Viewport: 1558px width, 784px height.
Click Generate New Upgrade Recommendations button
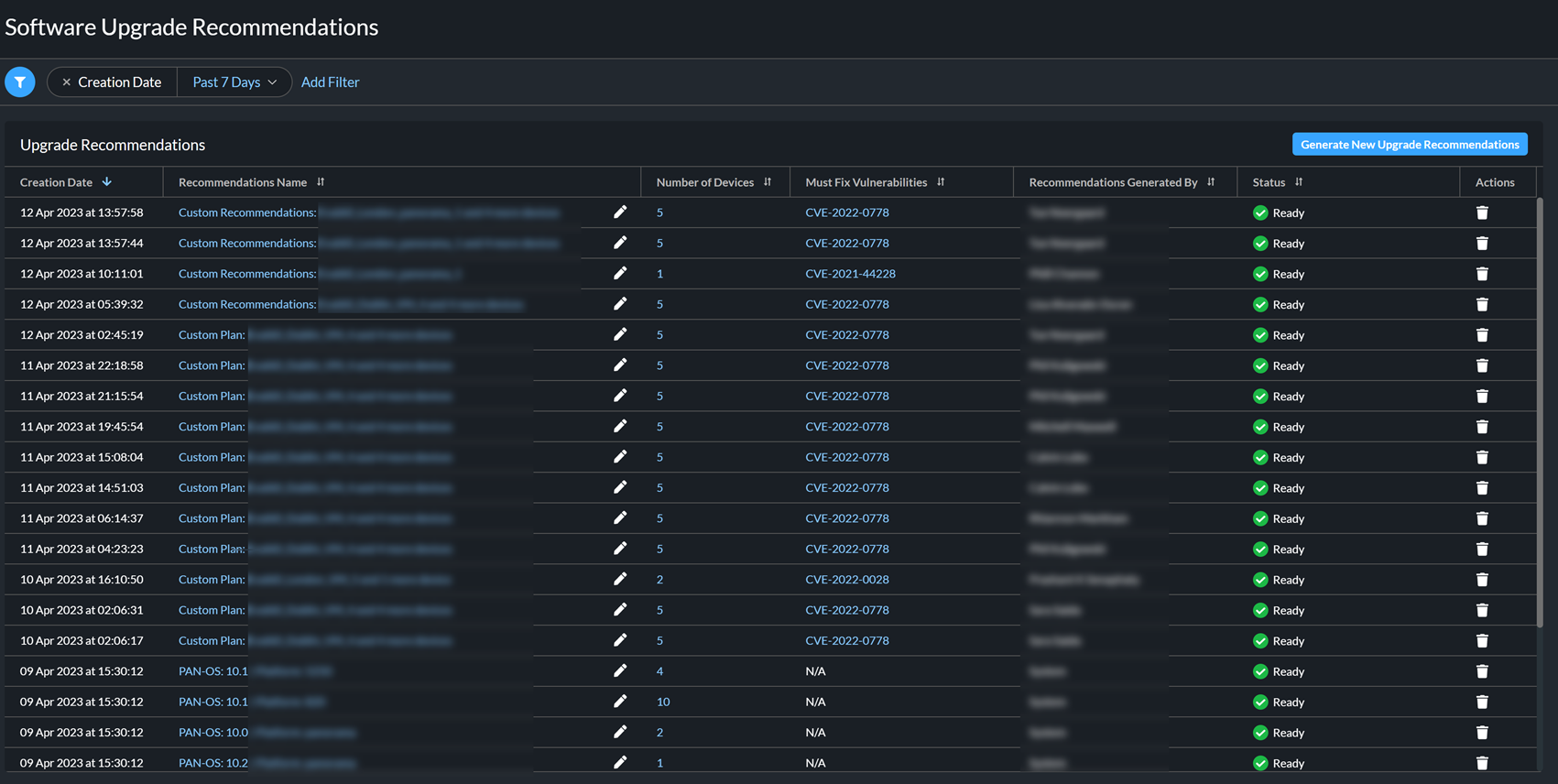tap(1409, 145)
